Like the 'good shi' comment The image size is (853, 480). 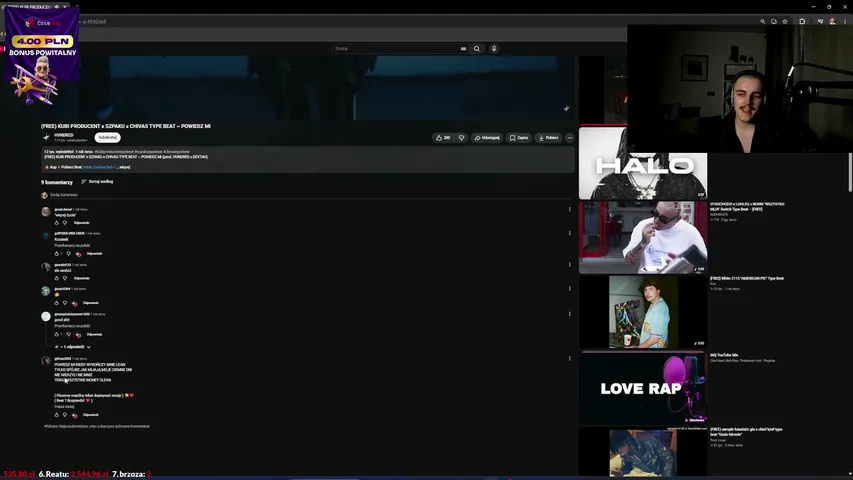57,334
